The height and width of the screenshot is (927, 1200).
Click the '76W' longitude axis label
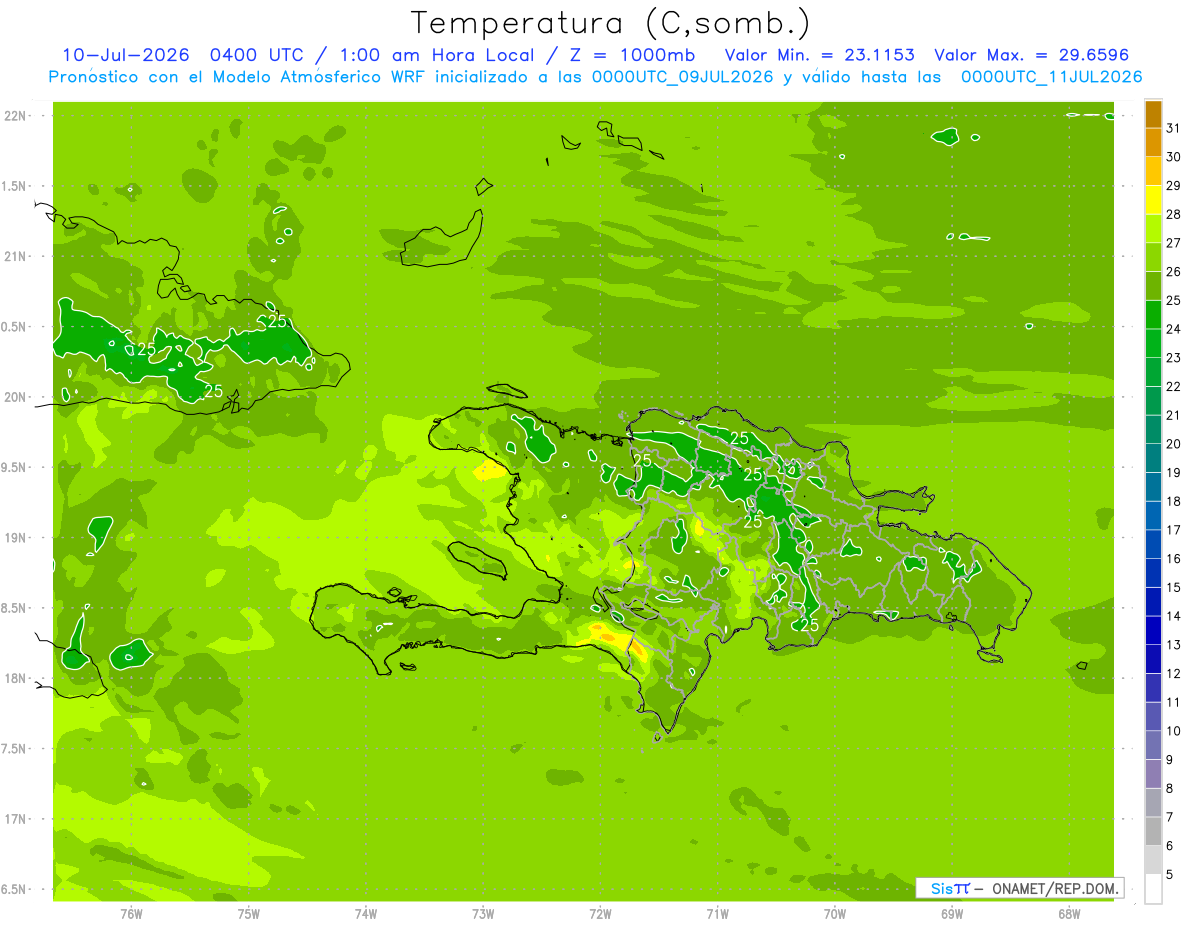(x=131, y=914)
